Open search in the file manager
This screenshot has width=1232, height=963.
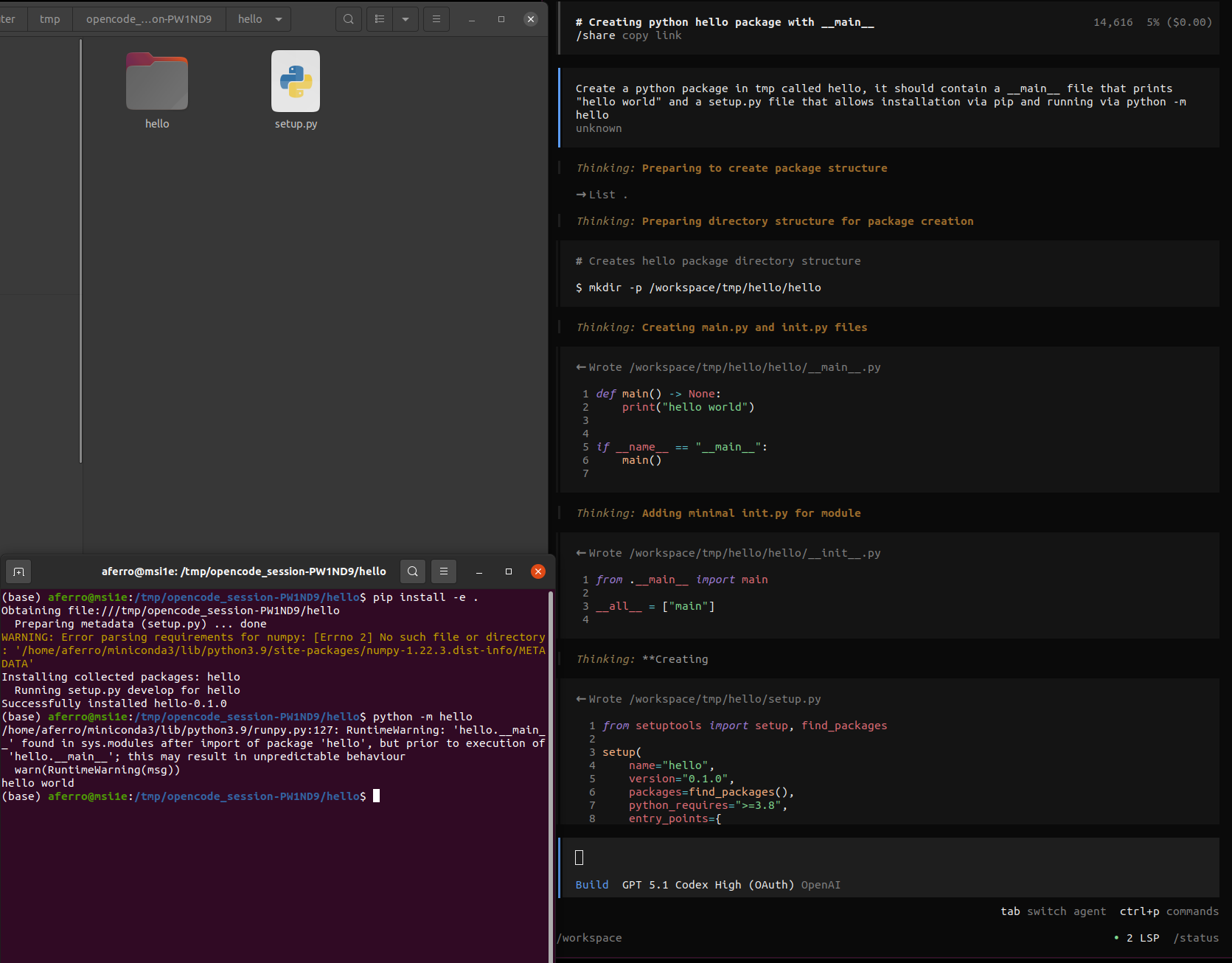[x=349, y=19]
